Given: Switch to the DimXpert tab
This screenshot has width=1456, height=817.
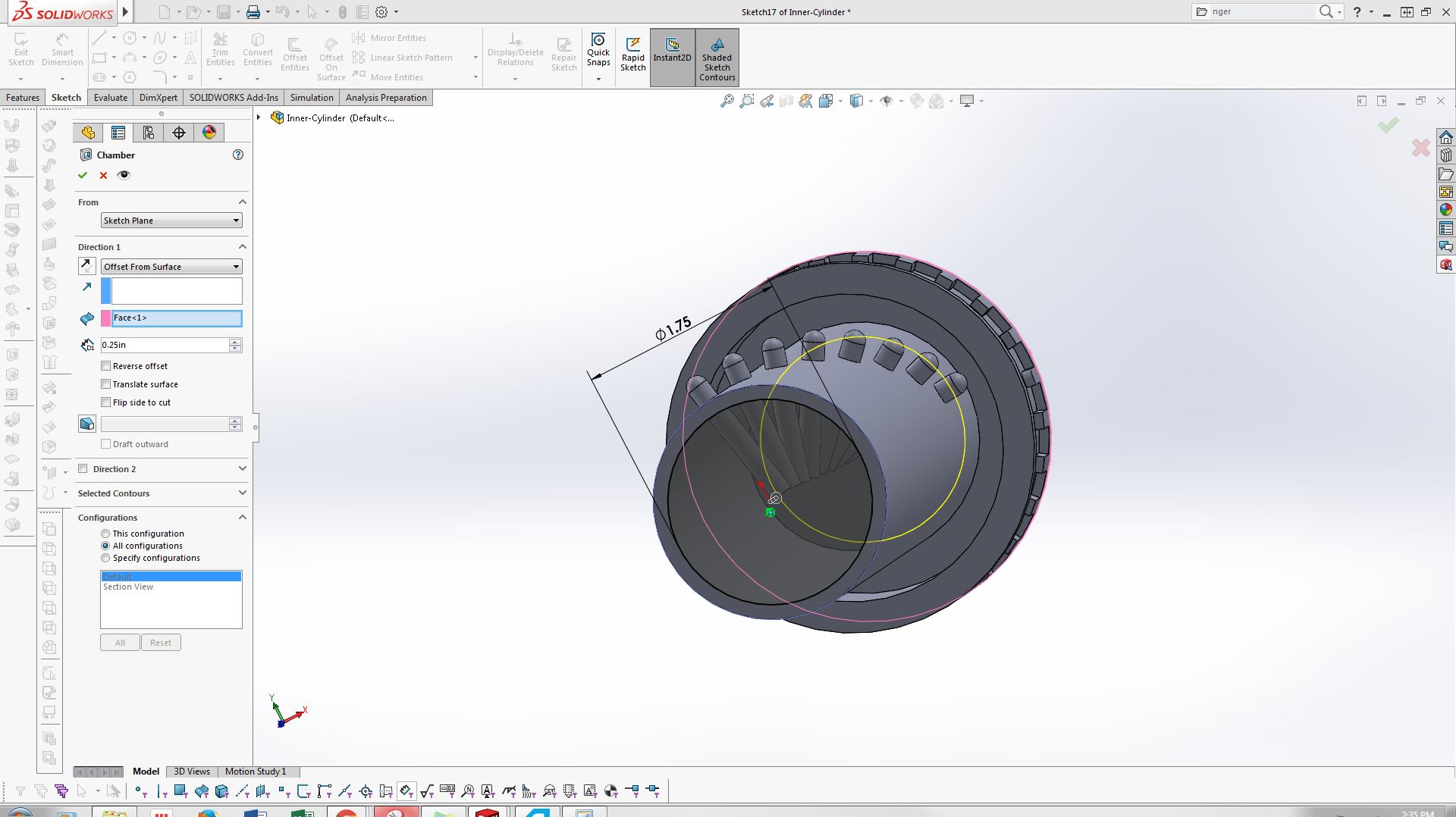Looking at the screenshot, I should [x=158, y=98].
